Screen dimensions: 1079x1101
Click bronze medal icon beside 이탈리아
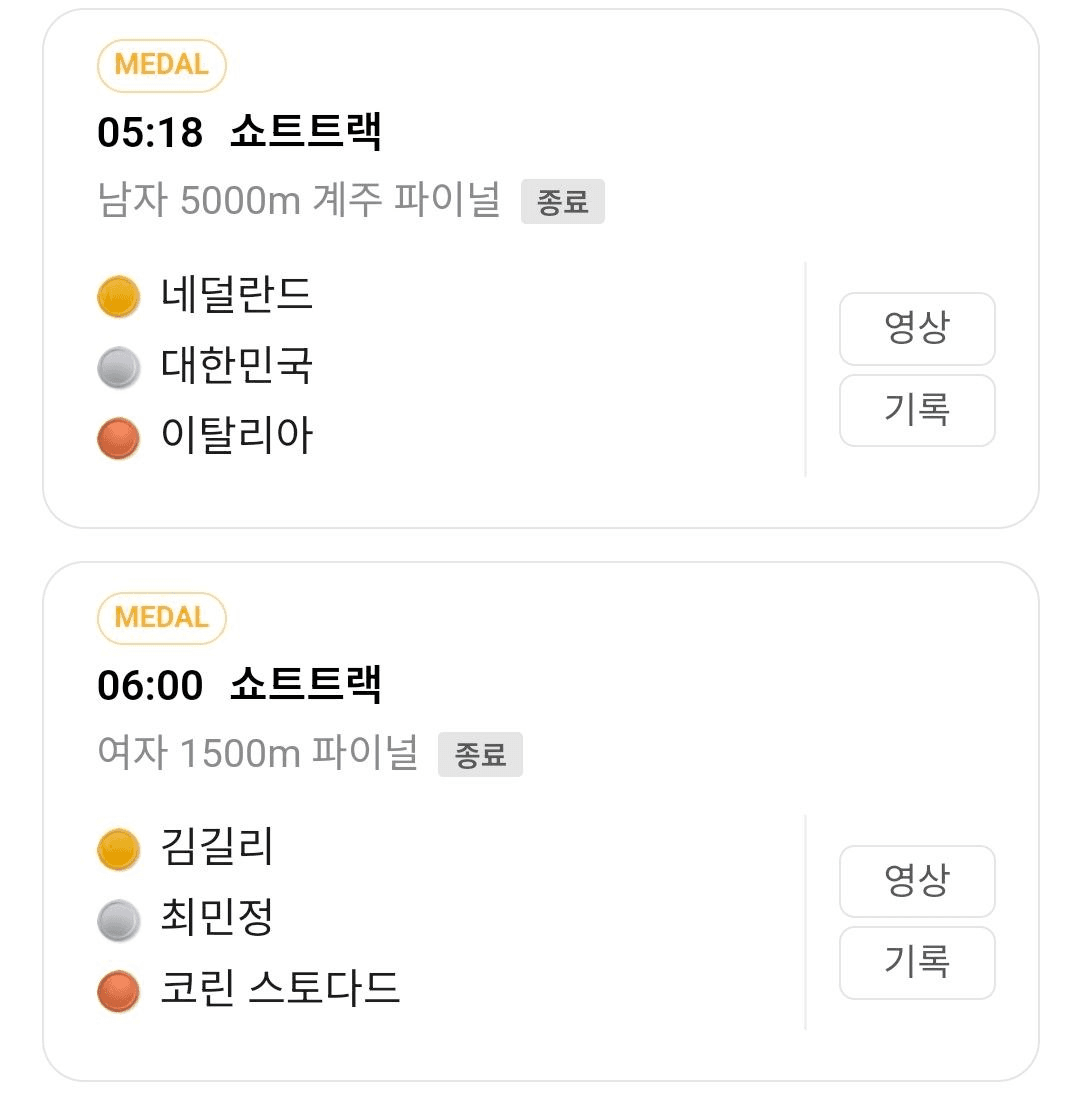[x=118, y=439]
